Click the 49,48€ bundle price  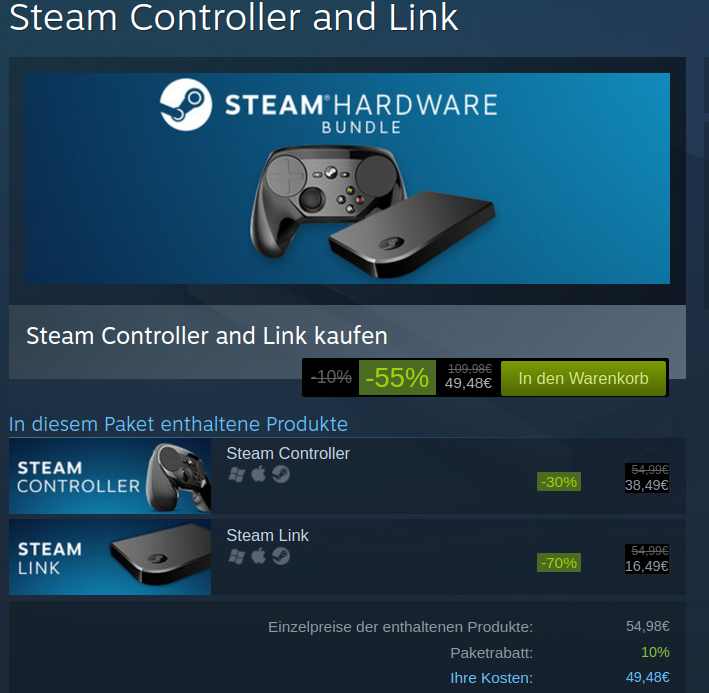pos(468,383)
